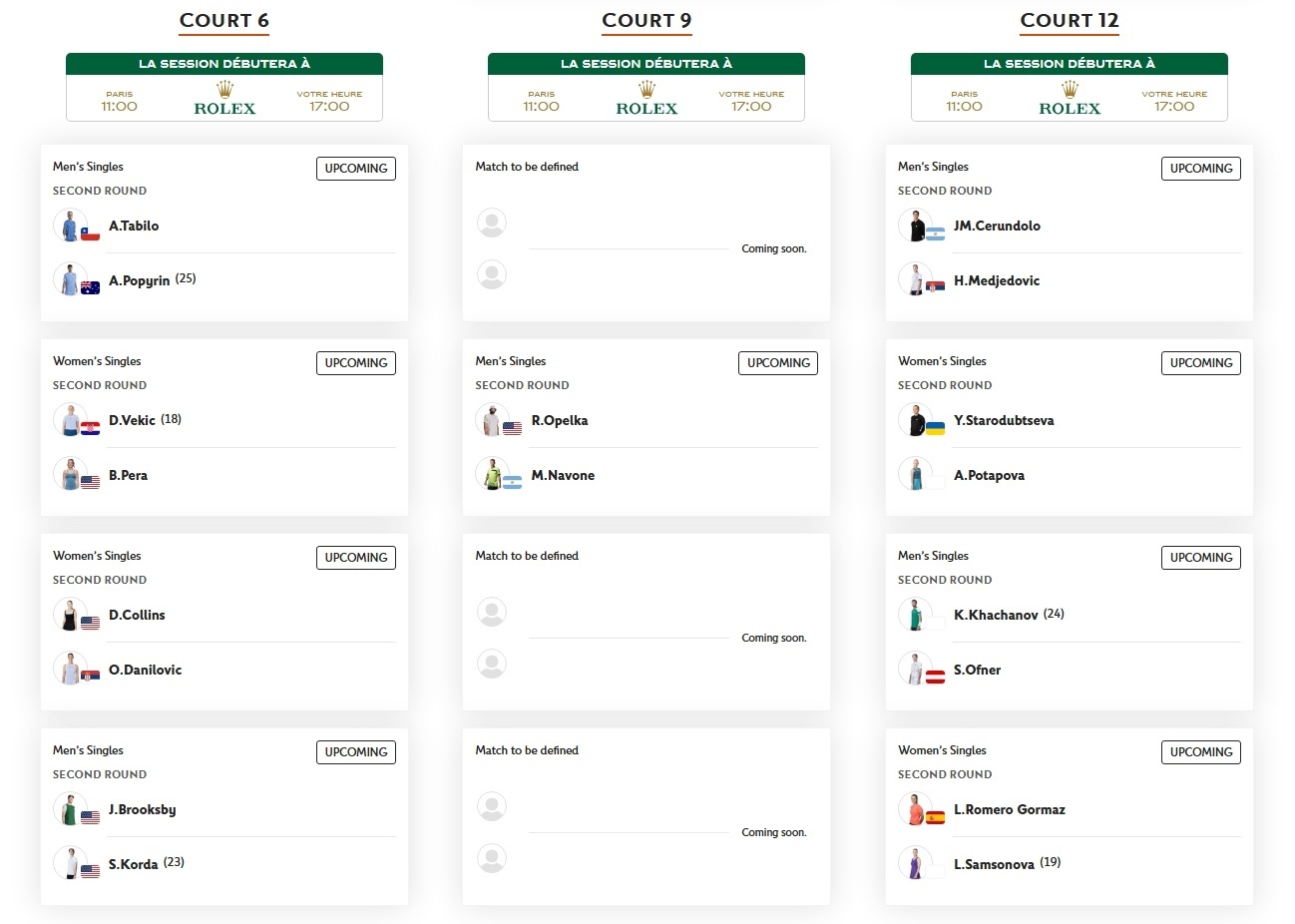Click the USA flag beside S.Korda
This screenshot has height=924, width=1295.
[90, 871]
